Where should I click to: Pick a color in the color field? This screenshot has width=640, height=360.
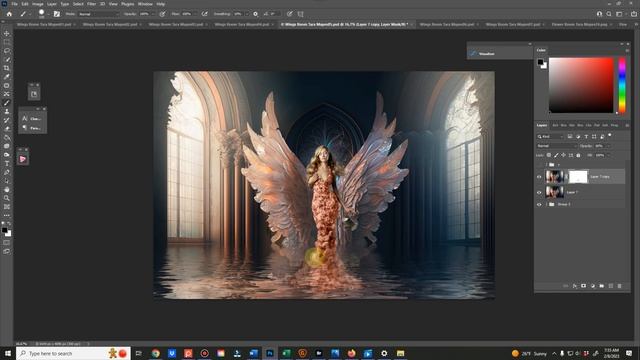click(581, 85)
